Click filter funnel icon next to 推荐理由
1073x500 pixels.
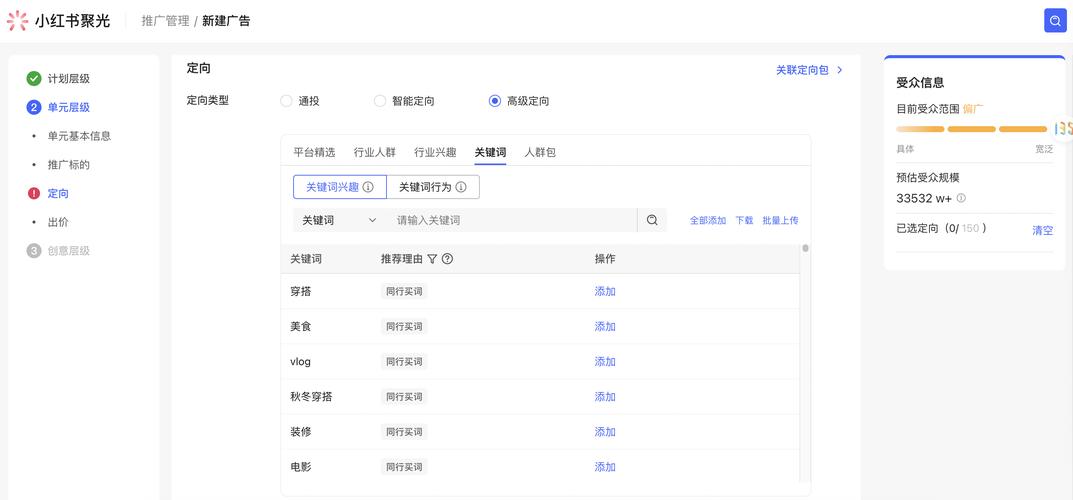[x=432, y=259]
